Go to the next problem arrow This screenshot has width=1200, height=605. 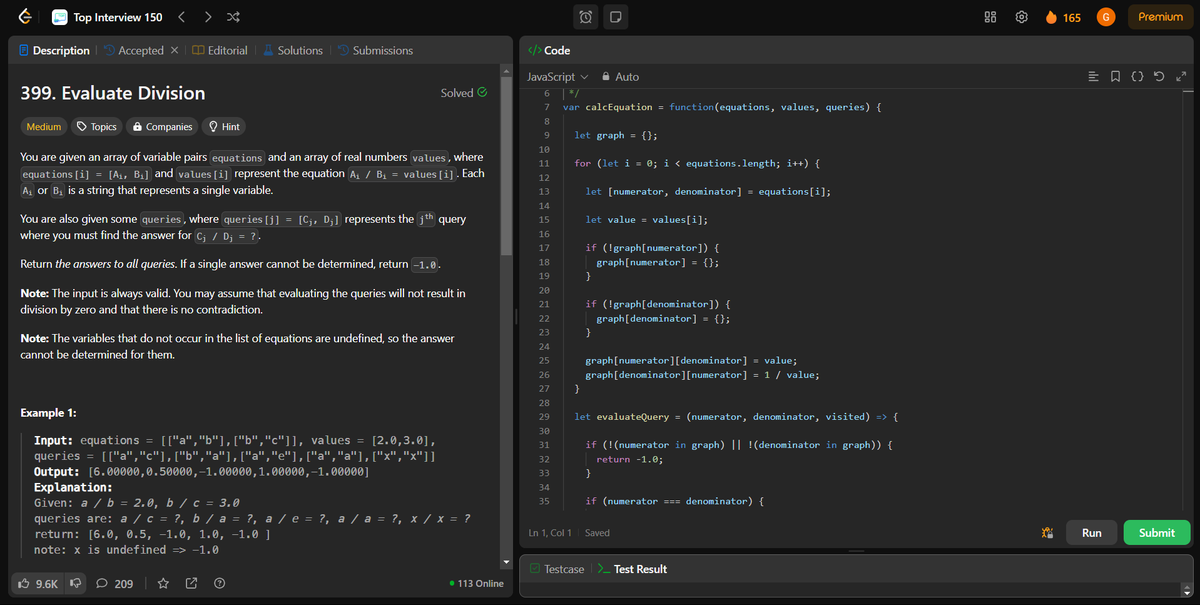[210, 17]
